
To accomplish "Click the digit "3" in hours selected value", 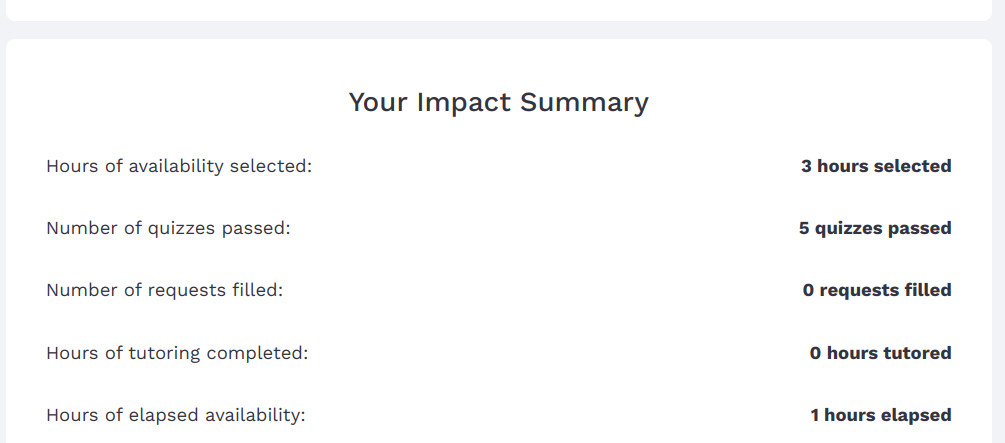I will (806, 166).
